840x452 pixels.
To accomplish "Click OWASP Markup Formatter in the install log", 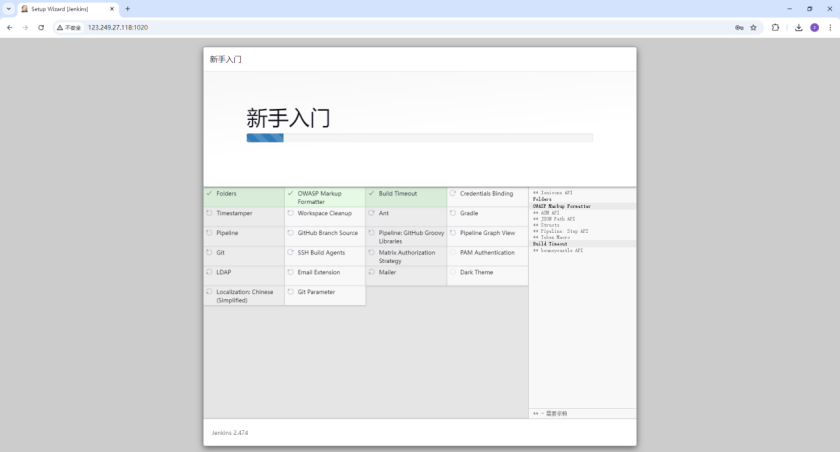I will 562,206.
